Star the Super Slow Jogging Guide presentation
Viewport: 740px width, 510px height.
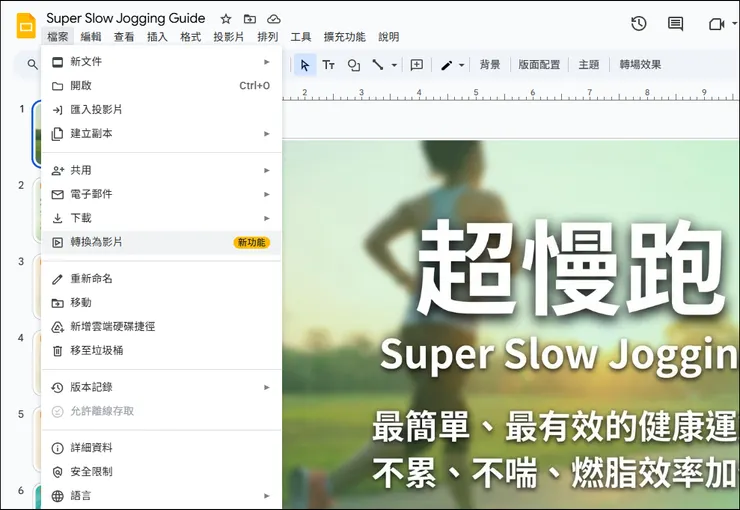point(226,19)
